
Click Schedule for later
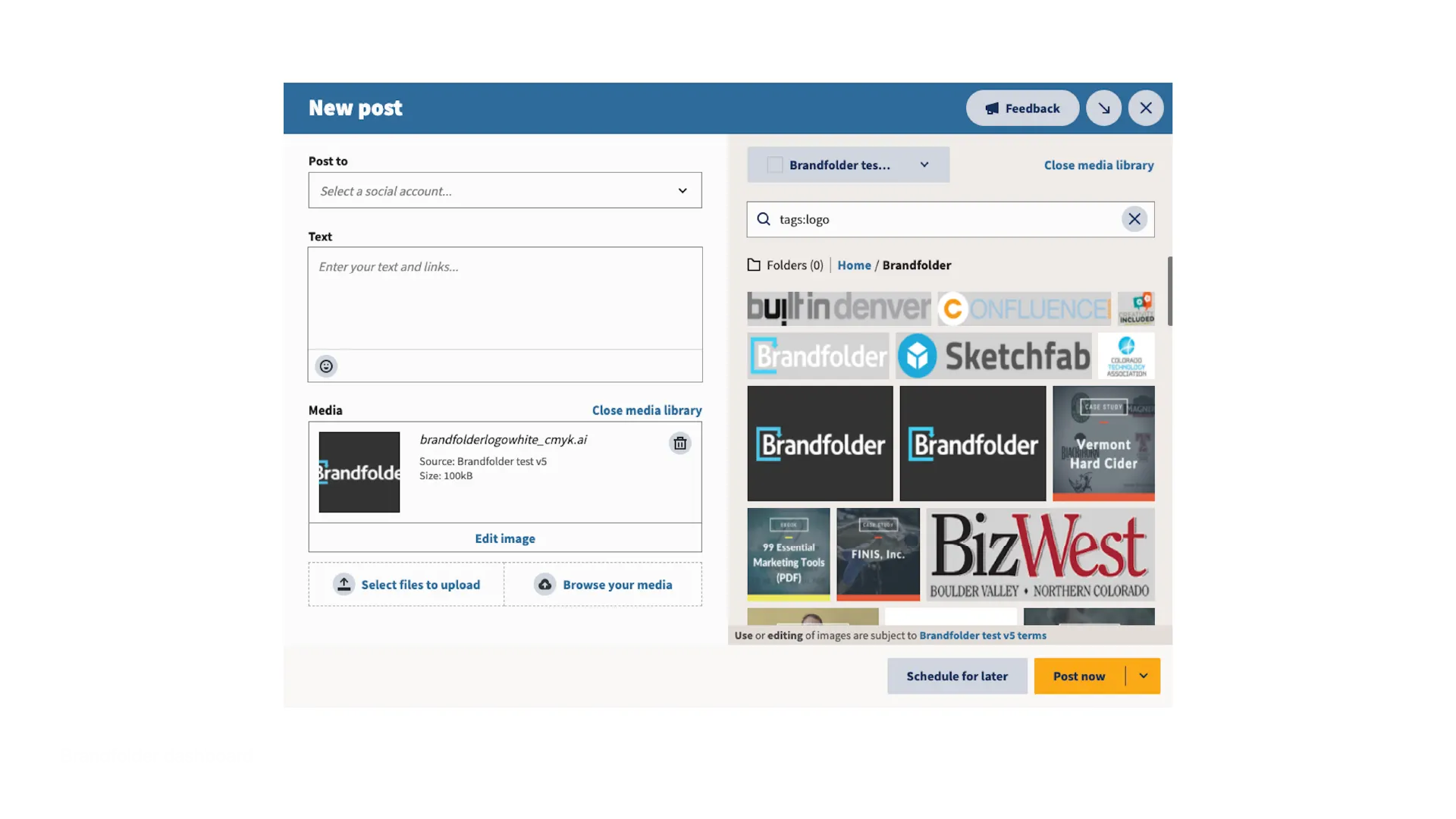[x=957, y=676]
